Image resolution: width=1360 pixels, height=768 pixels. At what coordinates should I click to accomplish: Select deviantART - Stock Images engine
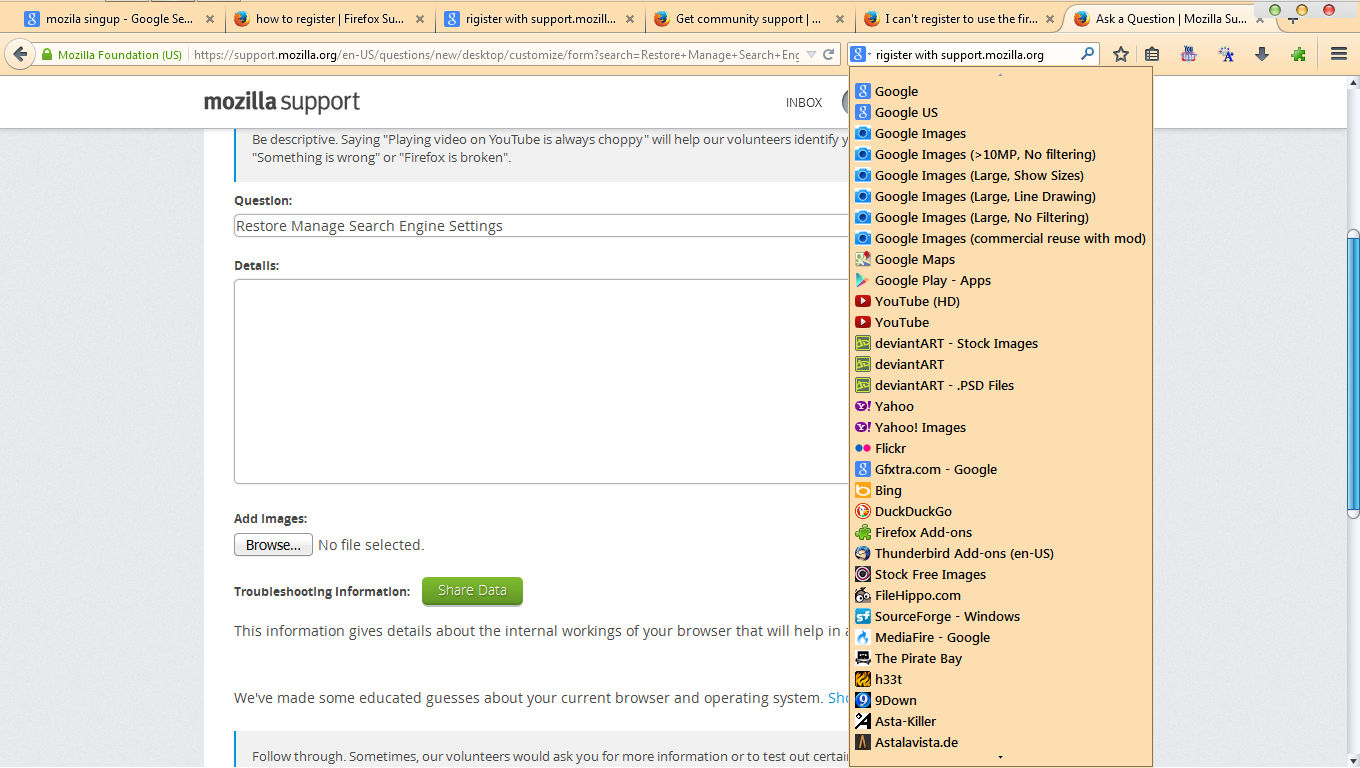click(x=1000, y=343)
